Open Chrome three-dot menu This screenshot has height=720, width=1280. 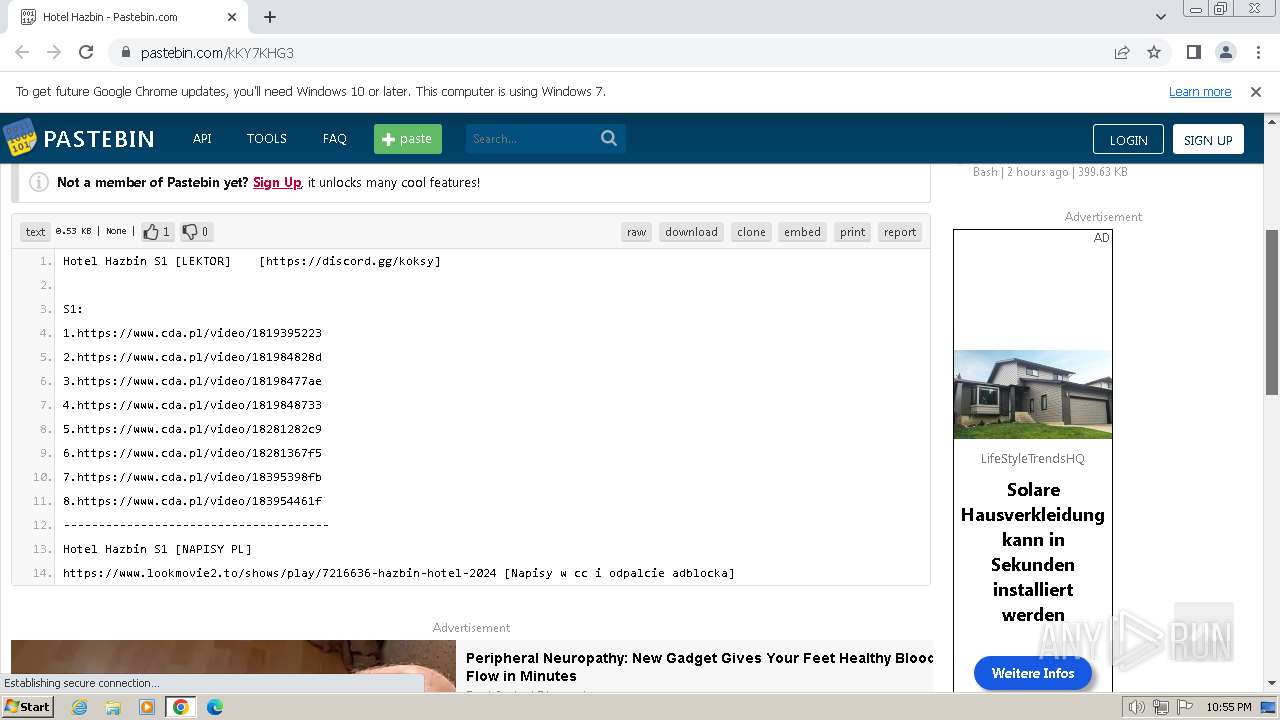1257,52
